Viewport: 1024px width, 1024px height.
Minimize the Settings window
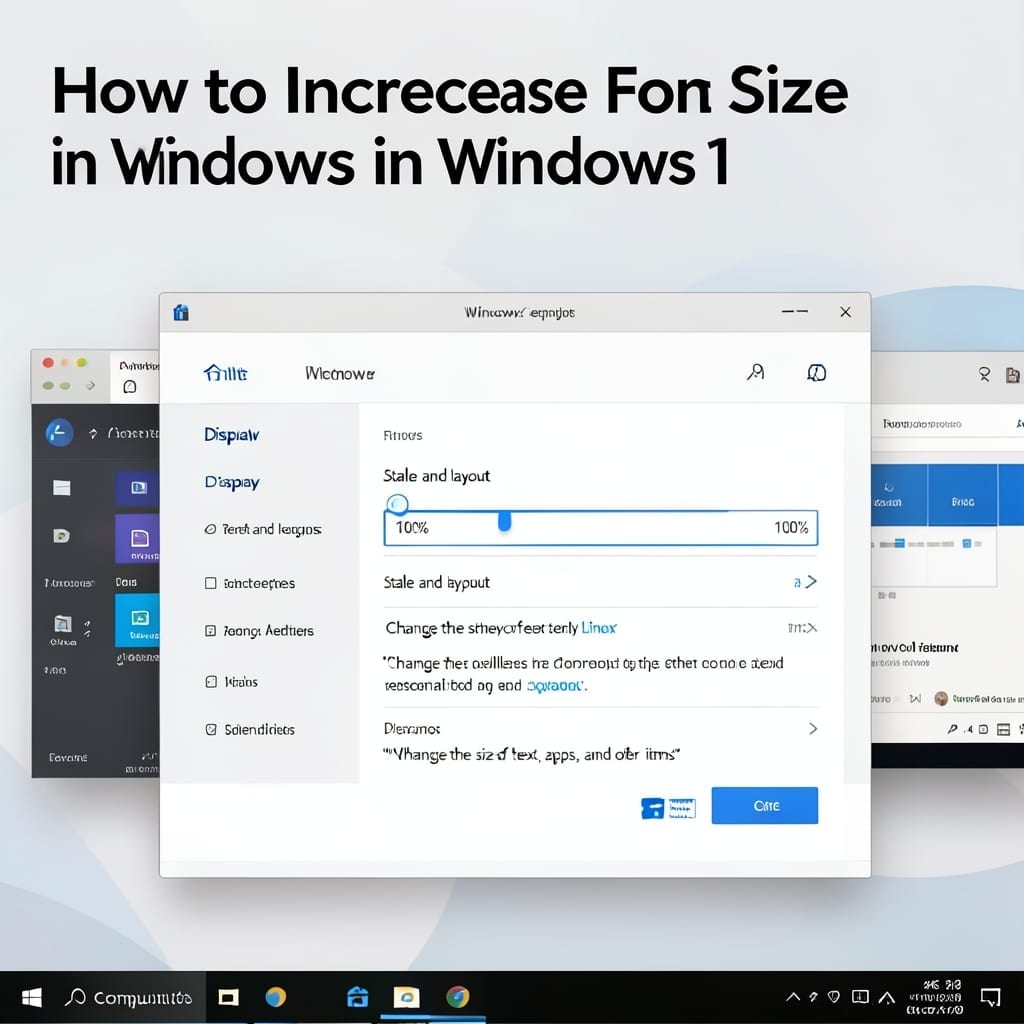[x=795, y=312]
